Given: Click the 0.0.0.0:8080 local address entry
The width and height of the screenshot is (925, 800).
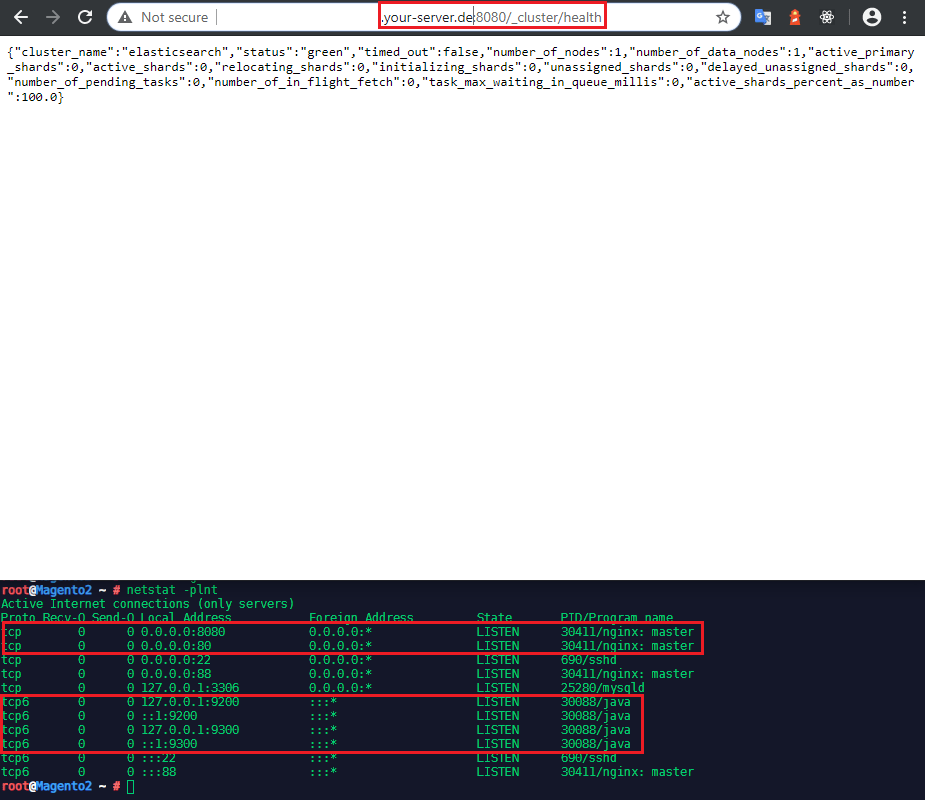Looking at the screenshot, I should [x=182, y=631].
